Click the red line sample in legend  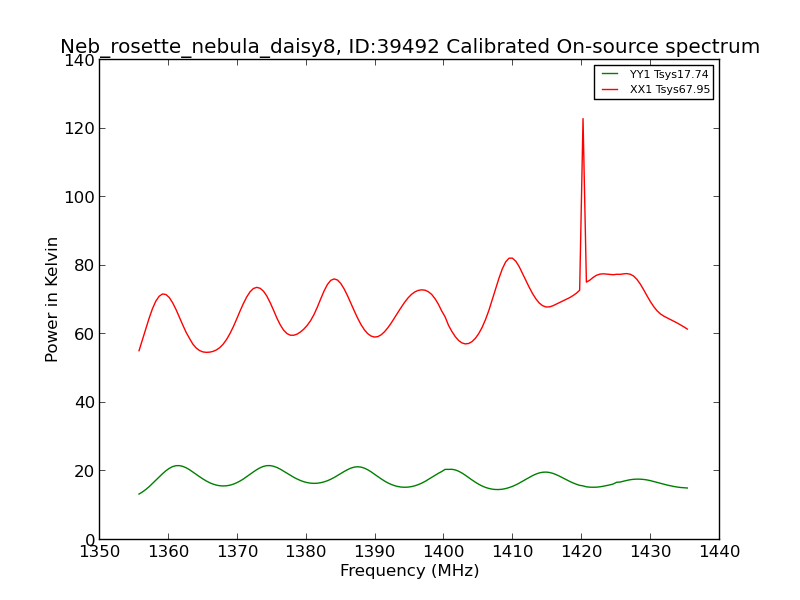coord(610,89)
